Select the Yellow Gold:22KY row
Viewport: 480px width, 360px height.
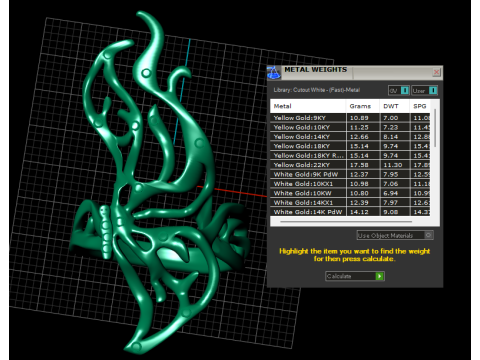350,165
